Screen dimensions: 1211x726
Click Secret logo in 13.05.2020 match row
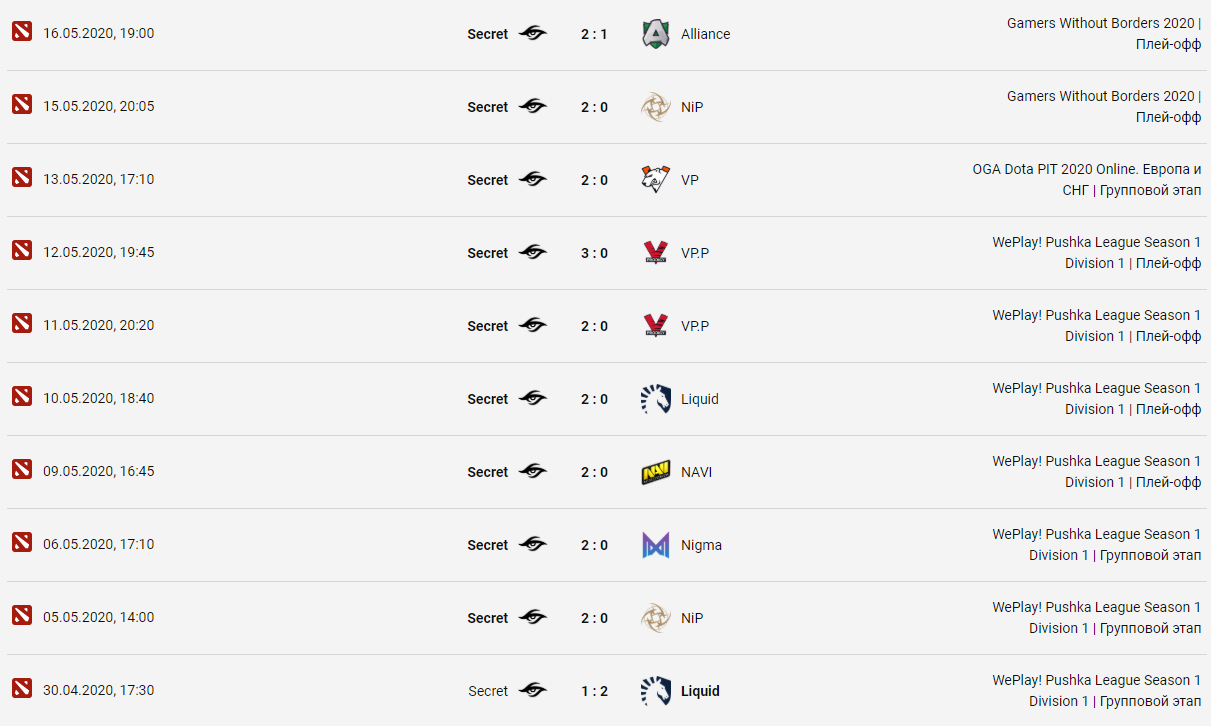[x=533, y=179]
